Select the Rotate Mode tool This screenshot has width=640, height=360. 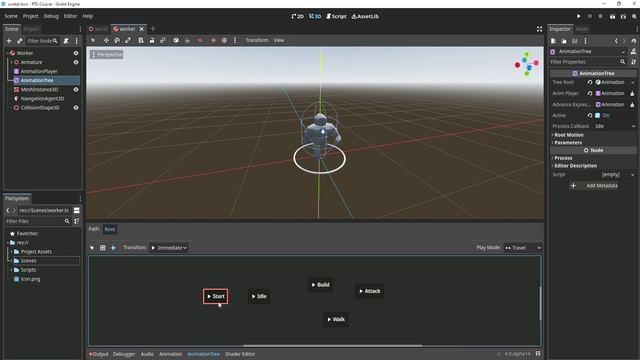point(117,40)
